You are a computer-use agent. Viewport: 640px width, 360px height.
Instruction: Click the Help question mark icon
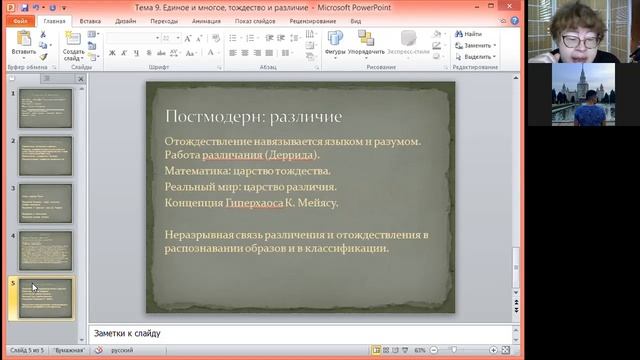(x=515, y=20)
